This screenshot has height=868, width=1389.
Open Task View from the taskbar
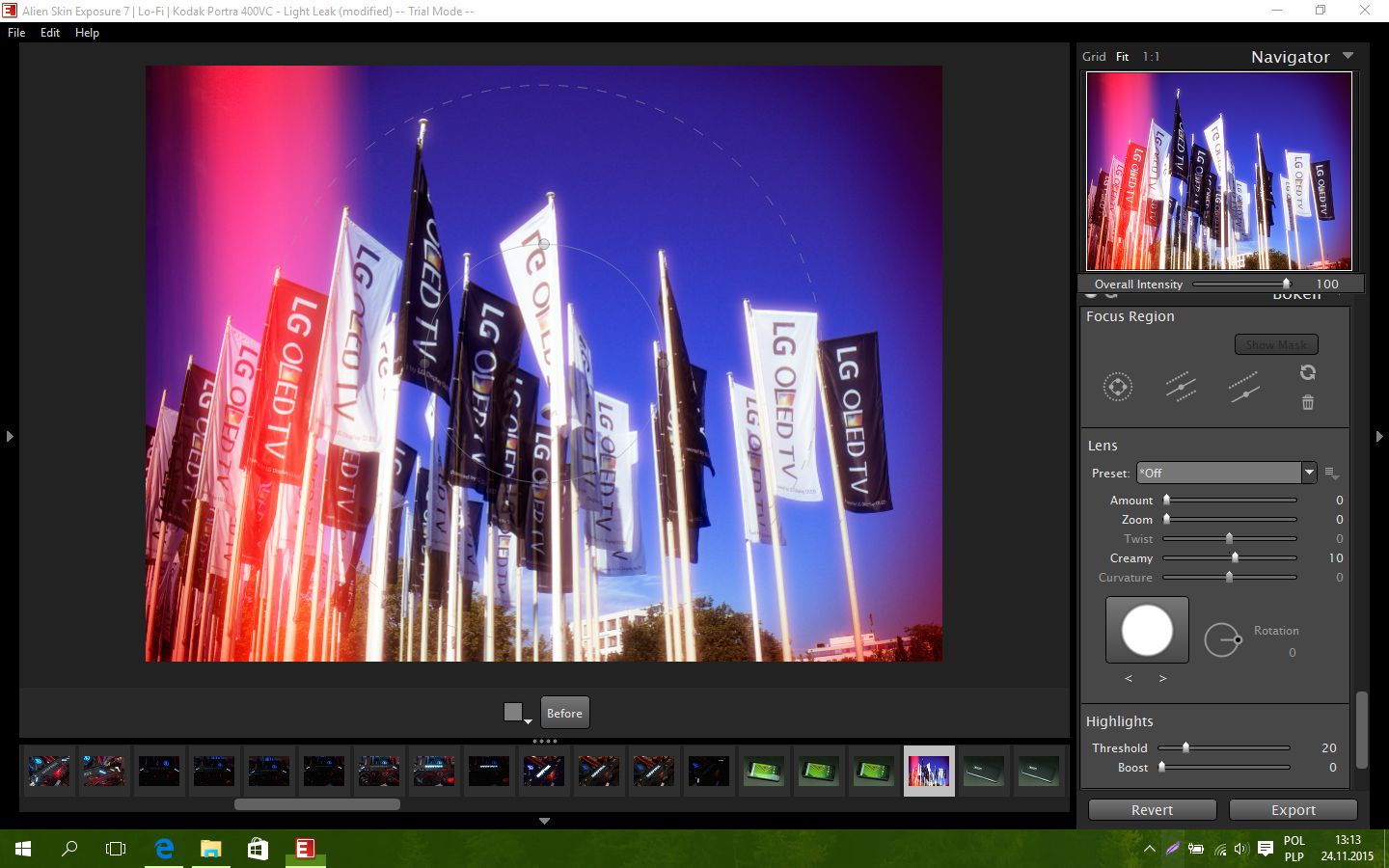[116, 849]
